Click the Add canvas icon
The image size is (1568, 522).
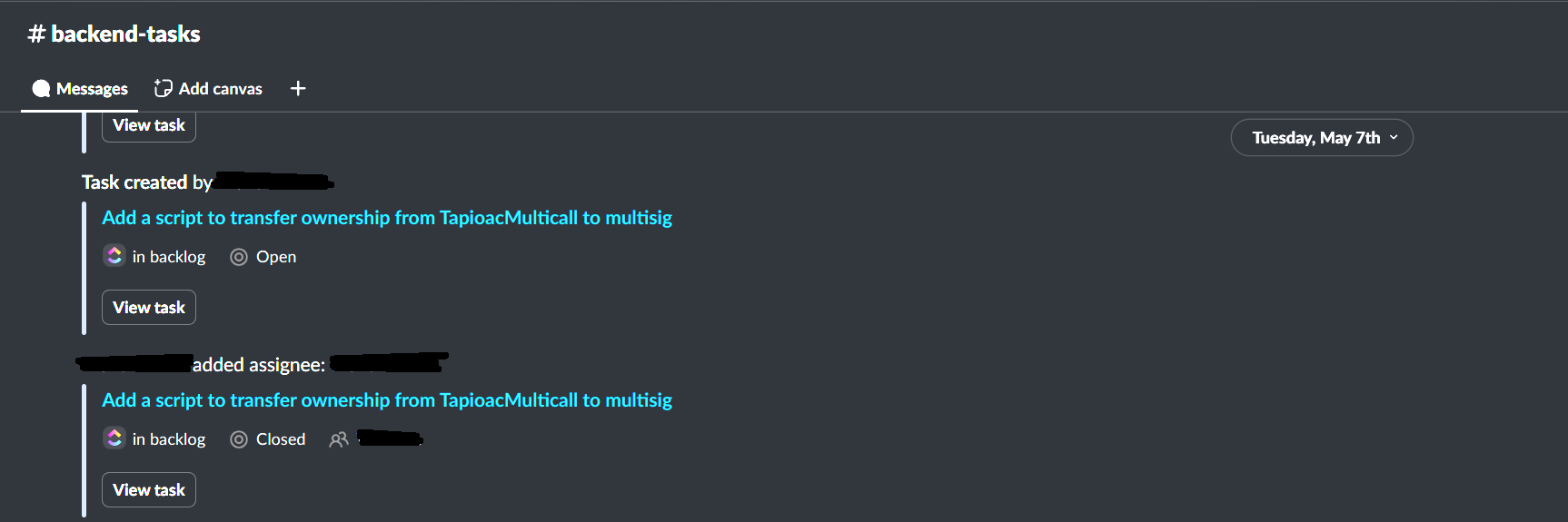[164, 88]
